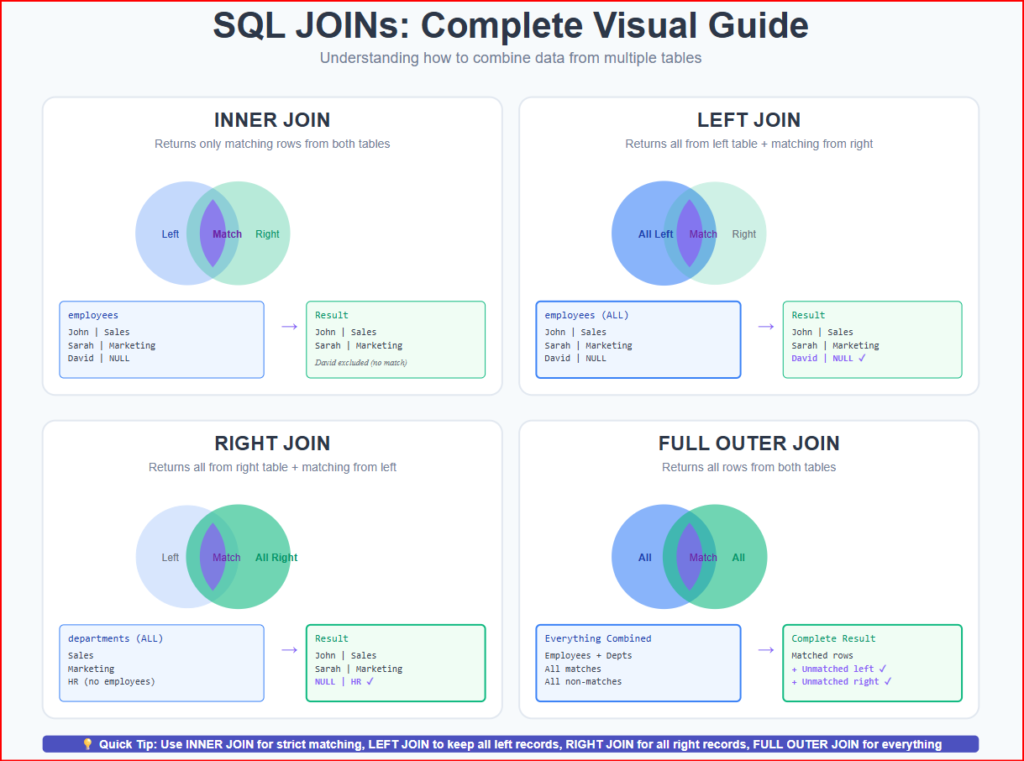Click 'Matched rows' line
The image size is (1024, 761).
(822, 655)
